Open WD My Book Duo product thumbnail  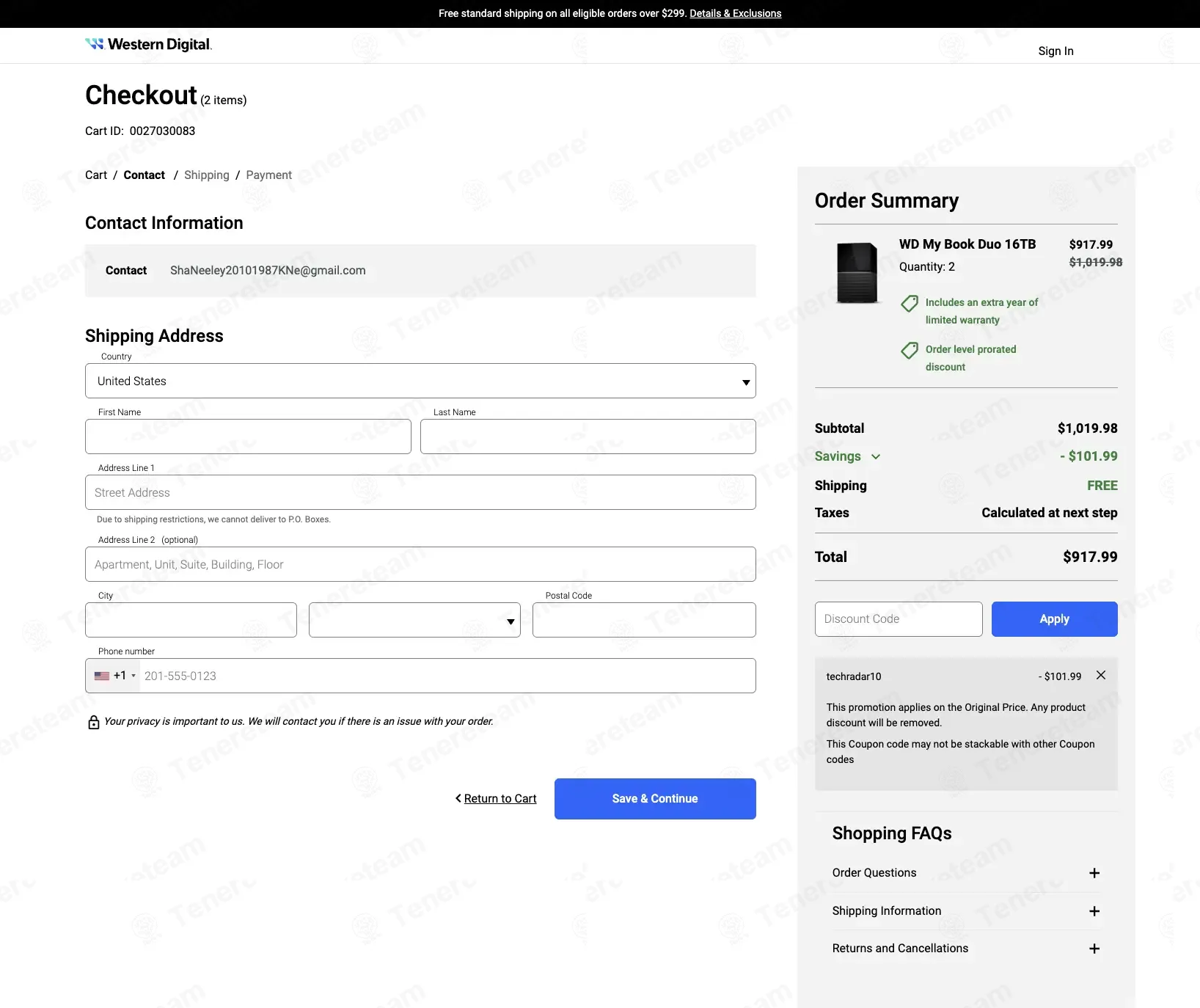coord(857,273)
